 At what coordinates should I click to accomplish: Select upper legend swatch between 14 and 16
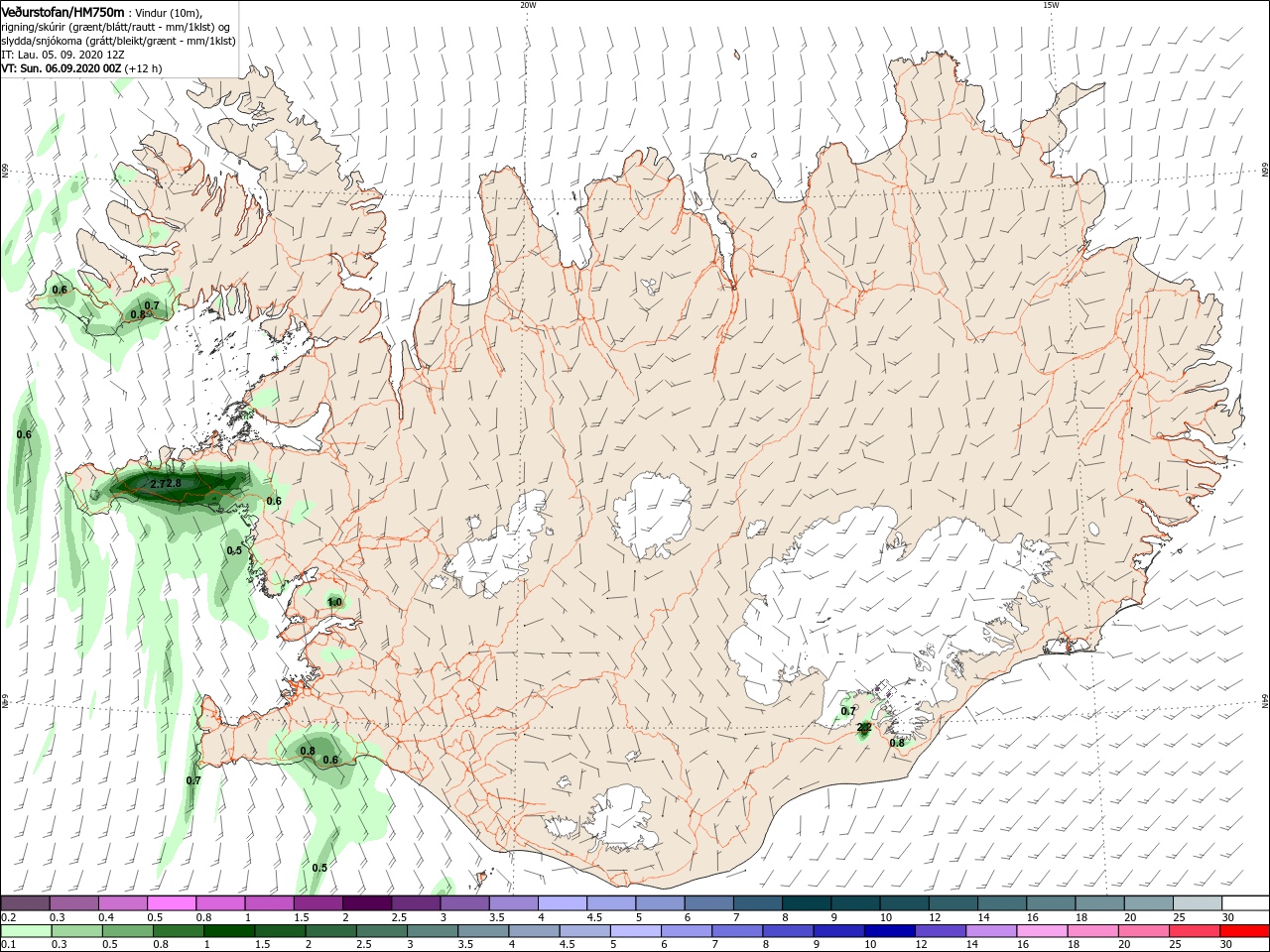1000,903
